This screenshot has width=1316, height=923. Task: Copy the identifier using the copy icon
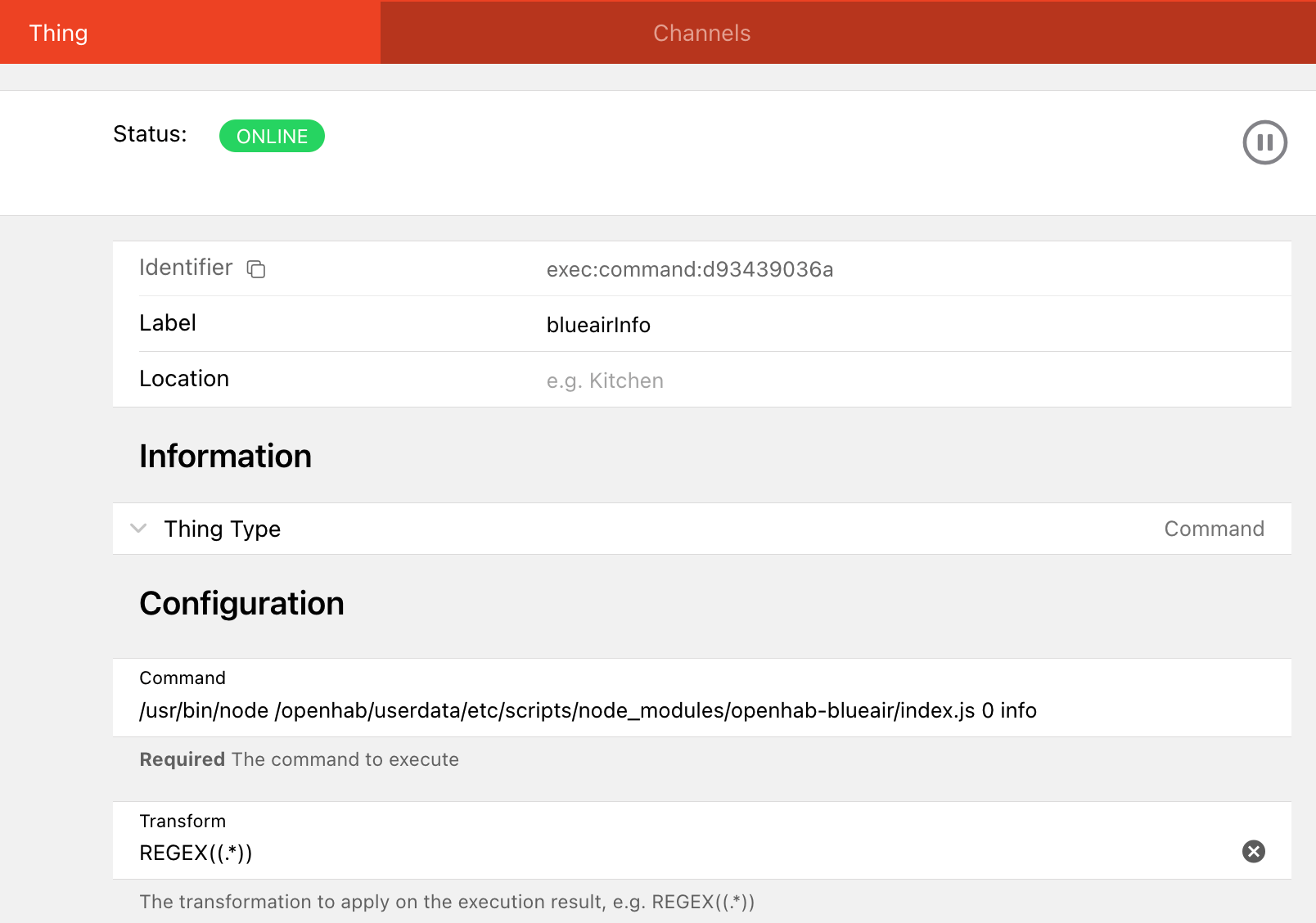[x=256, y=269]
